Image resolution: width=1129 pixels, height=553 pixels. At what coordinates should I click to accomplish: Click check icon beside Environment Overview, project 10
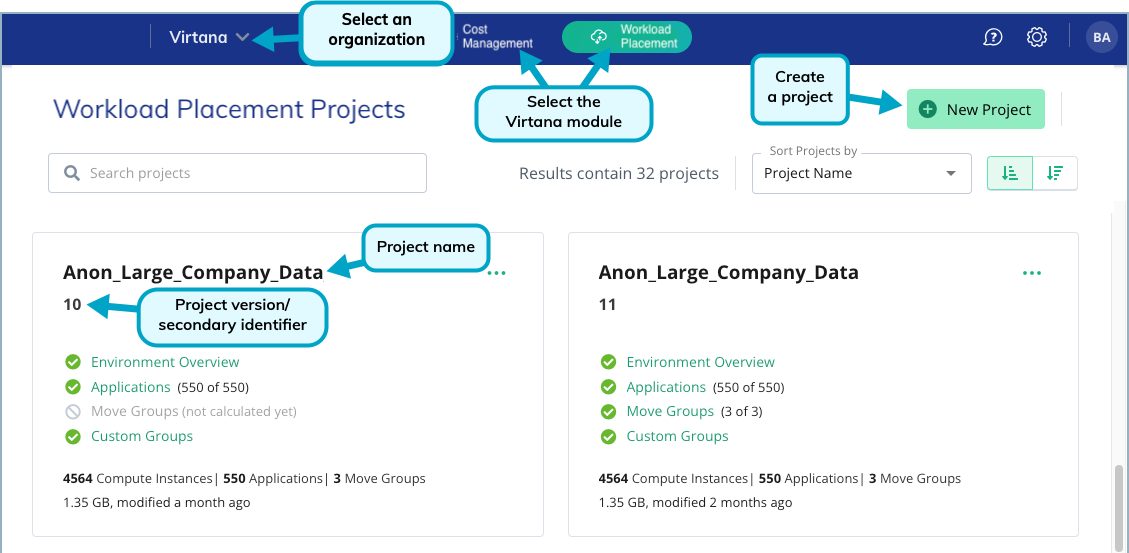(x=73, y=362)
